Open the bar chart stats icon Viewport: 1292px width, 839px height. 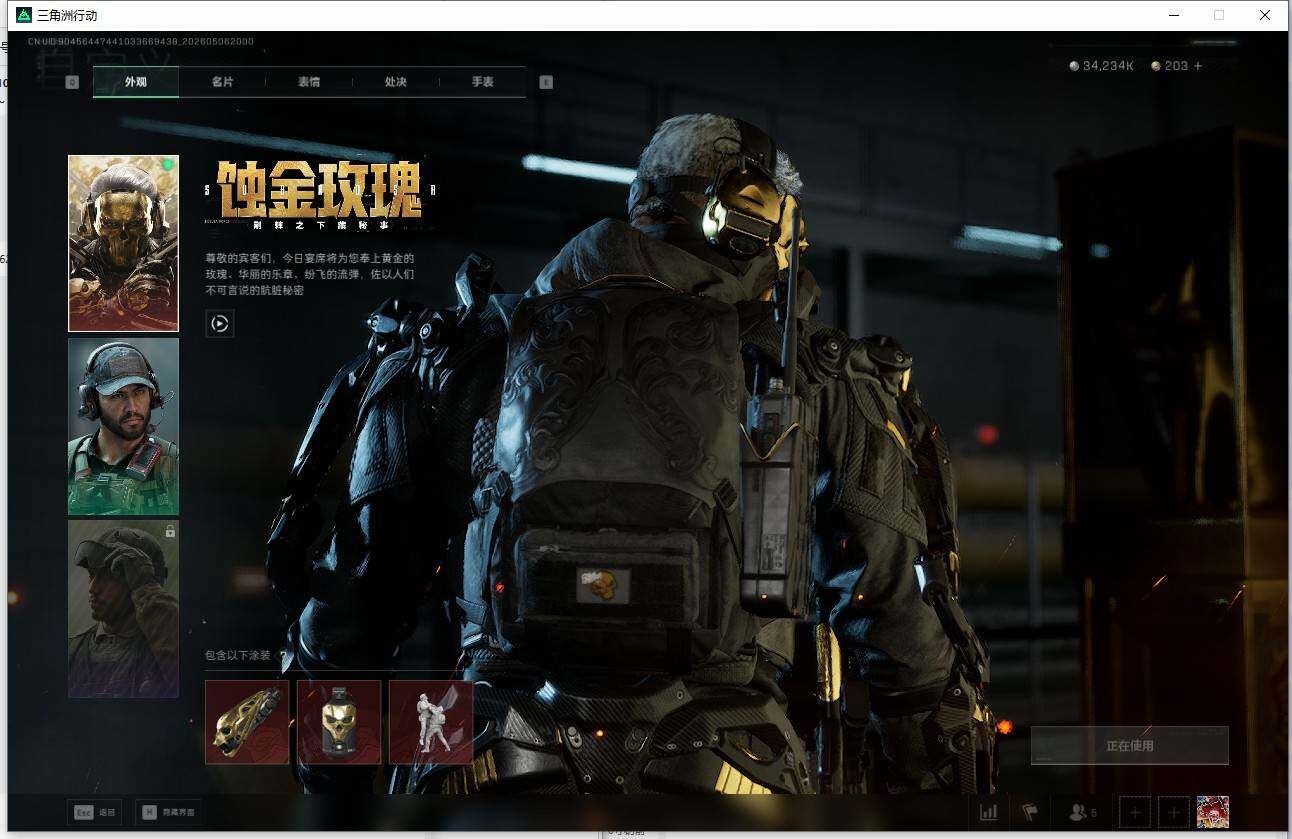(988, 813)
